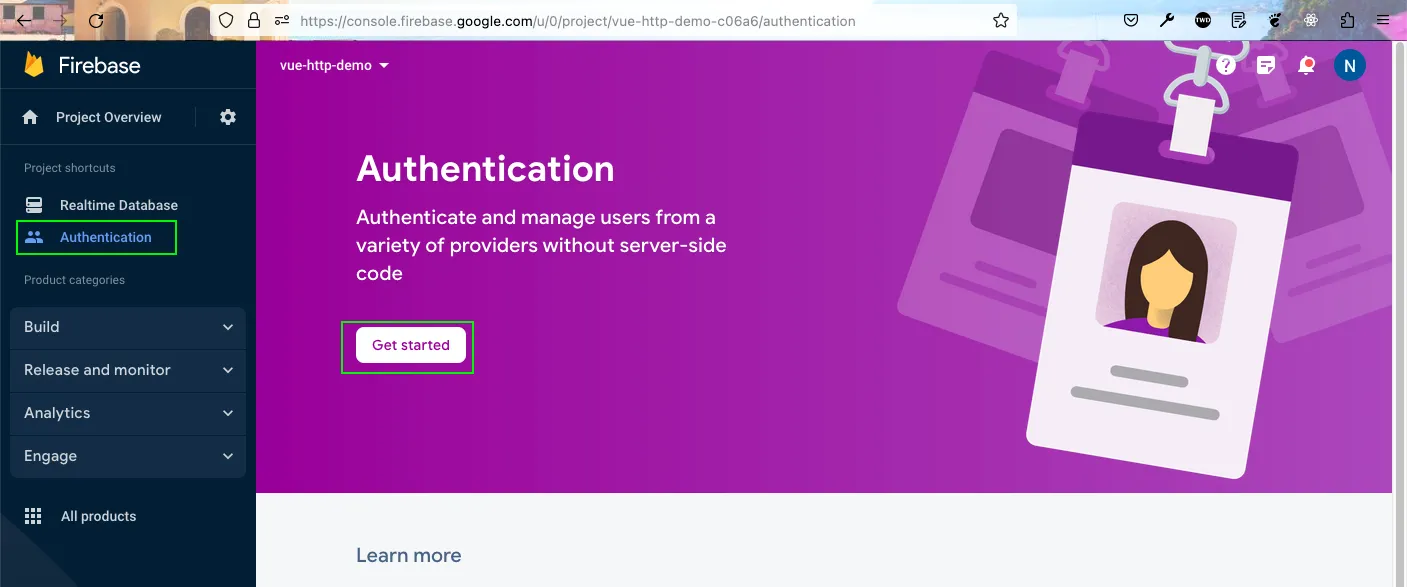
Task: Click the browser forward arrow
Action: coord(60,20)
